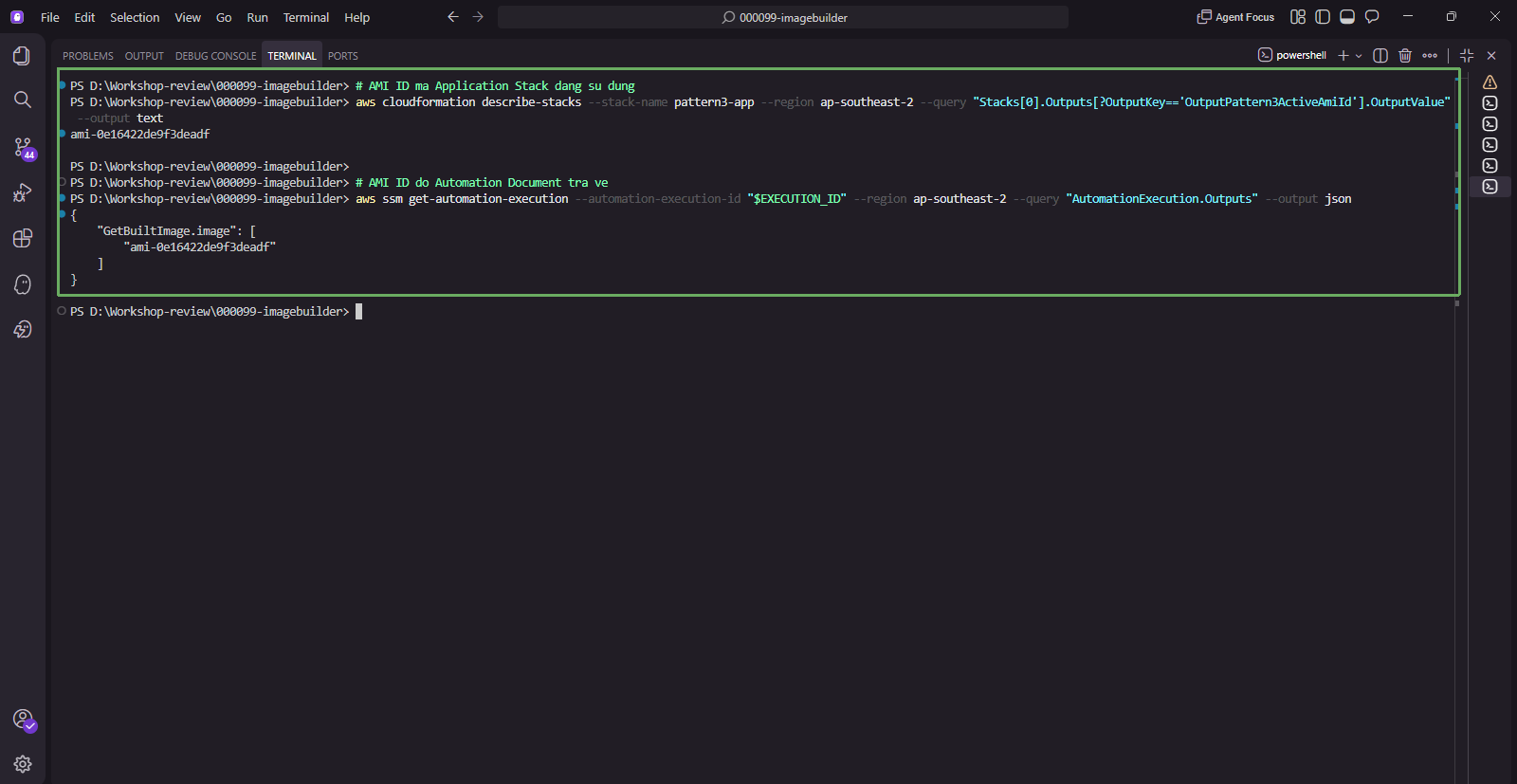Image resolution: width=1517 pixels, height=784 pixels.
Task: Go back using the left arrow
Action: [x=453, y=17]
